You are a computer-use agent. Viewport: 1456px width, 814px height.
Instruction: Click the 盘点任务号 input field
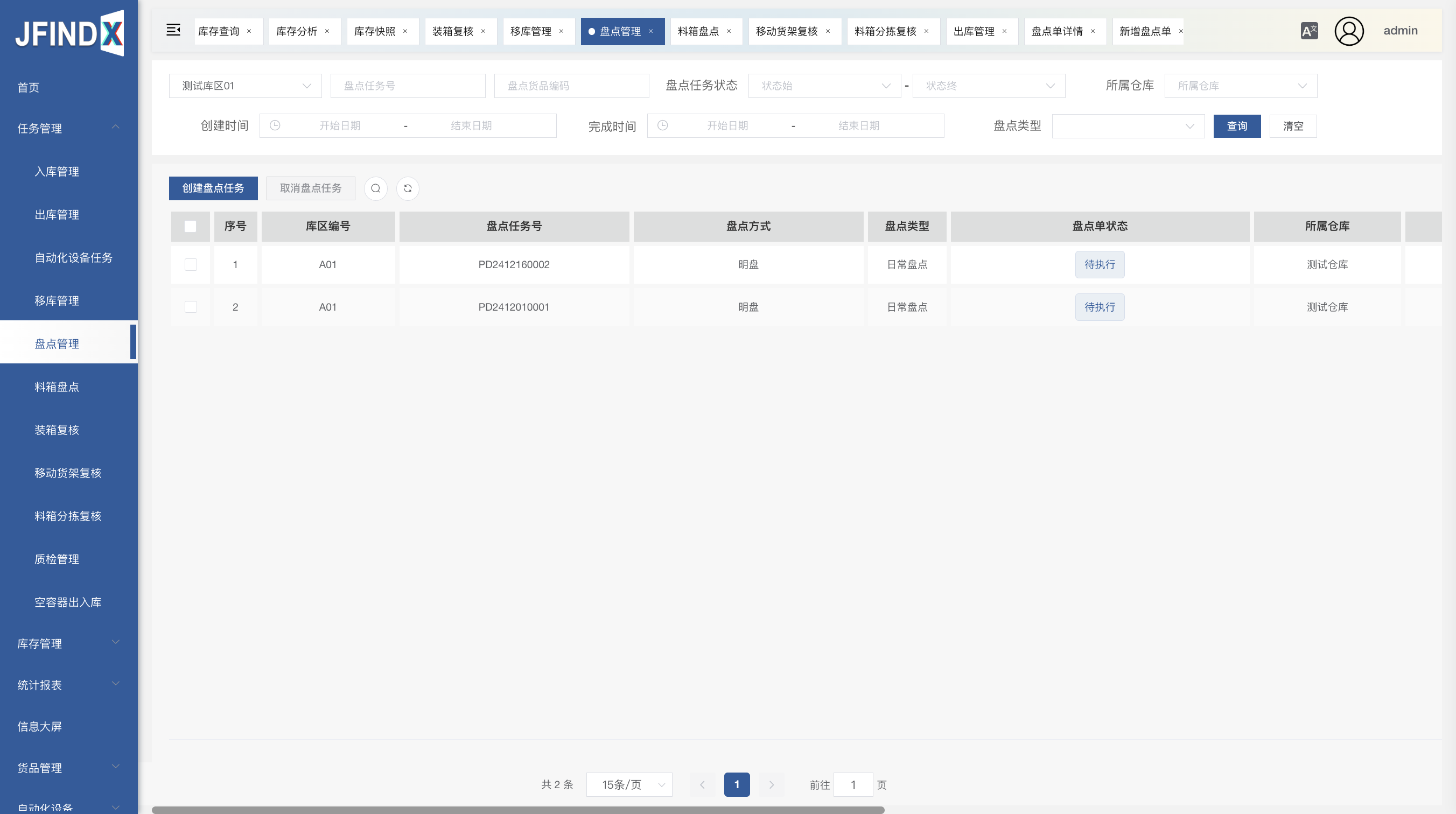click(408, 86)
